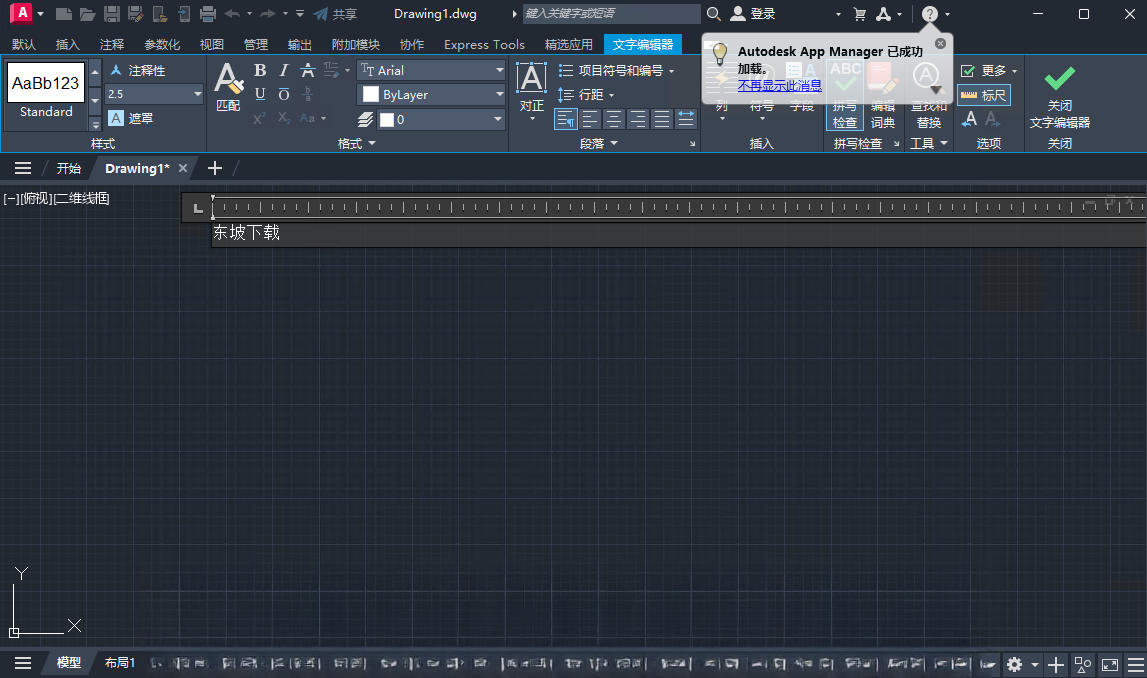Select the Standard text style thumbnail
The height and width of the screenshot is (678, 1147).
tap(46, 93)
